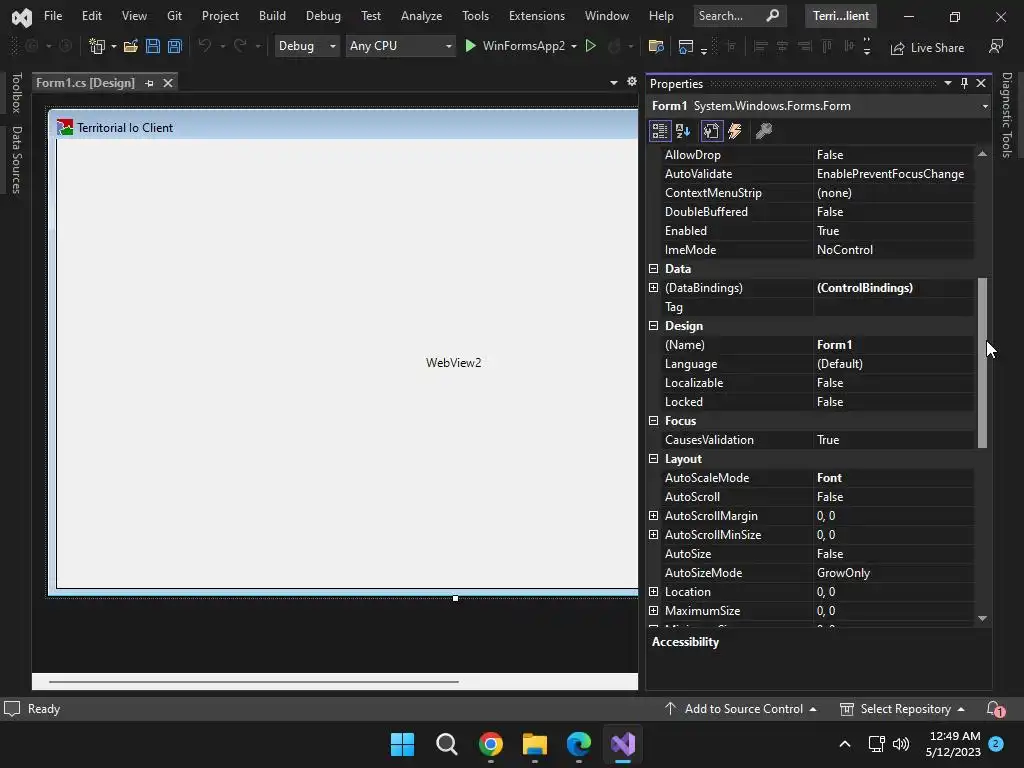Open File Explorer from taskbar

[534, 744]
